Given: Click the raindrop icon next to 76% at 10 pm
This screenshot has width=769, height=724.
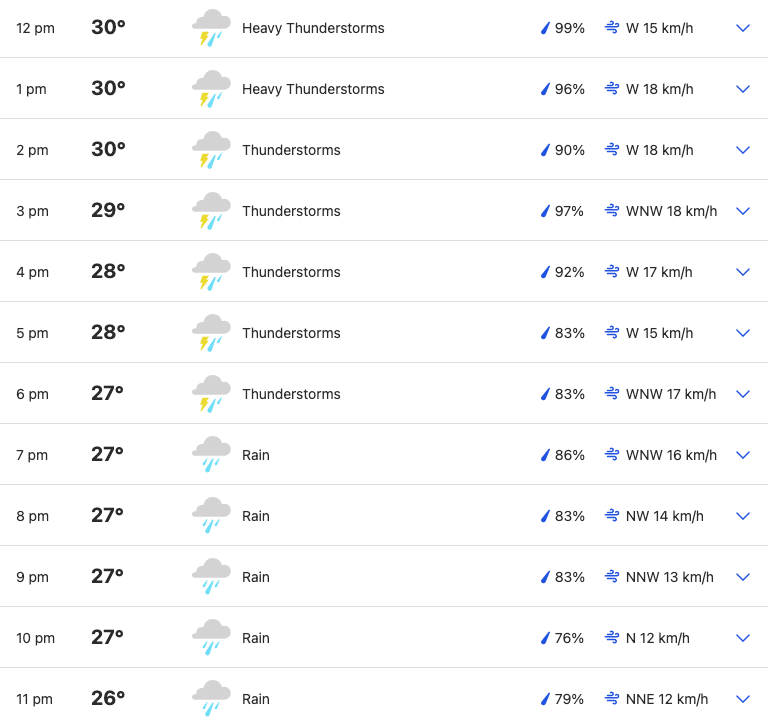Looking at the screenshot, I should click(x=545, y=638).
